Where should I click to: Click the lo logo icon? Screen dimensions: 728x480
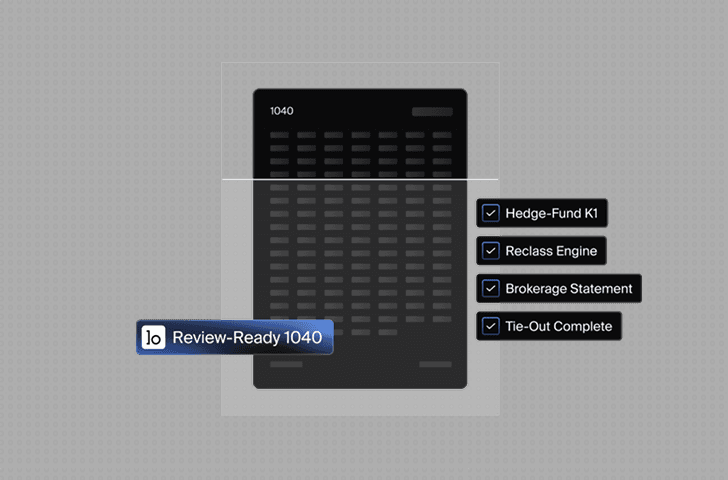point(153,337)
